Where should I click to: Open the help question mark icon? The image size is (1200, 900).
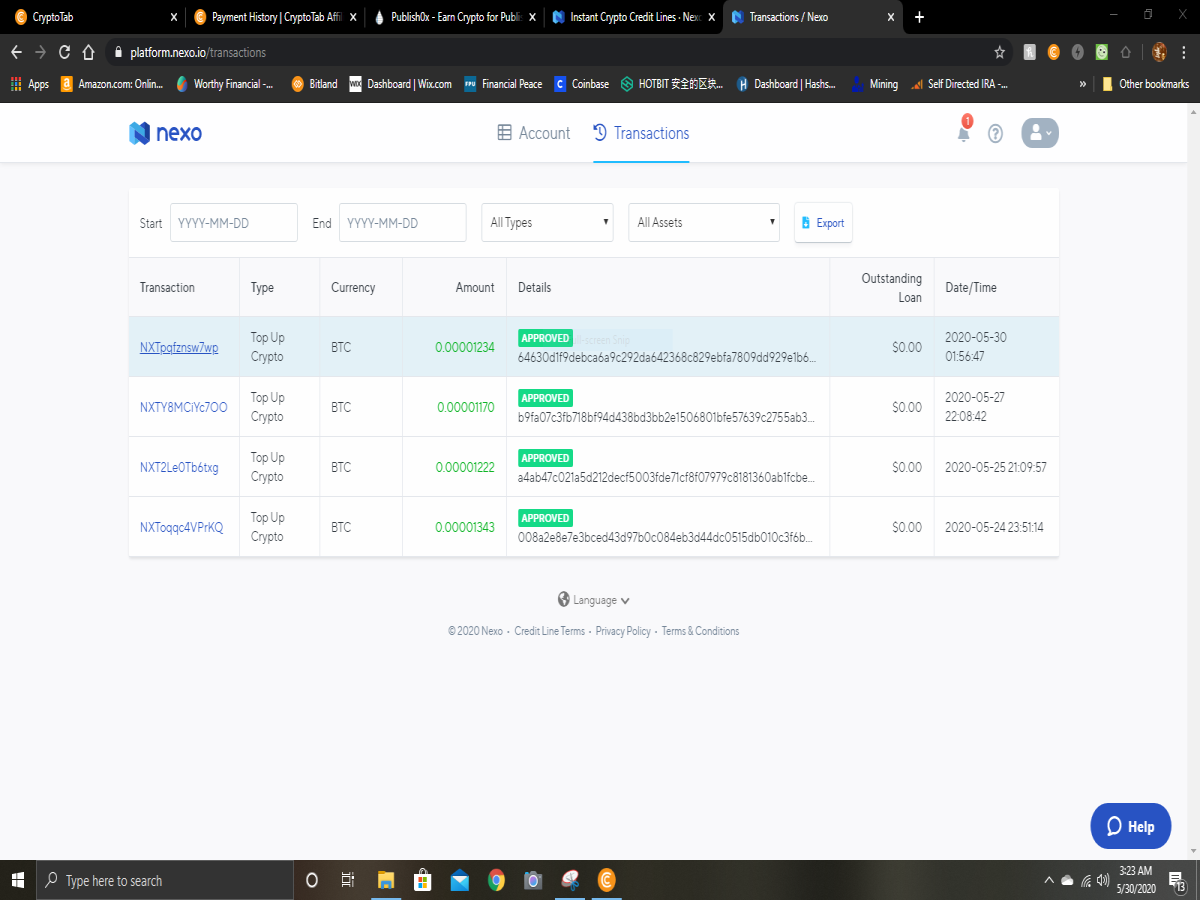tap(995, 133)
